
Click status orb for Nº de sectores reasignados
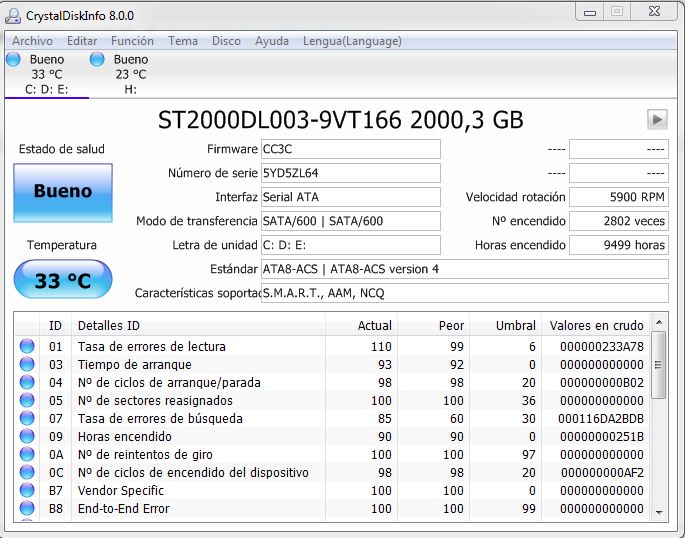(27, 401)
